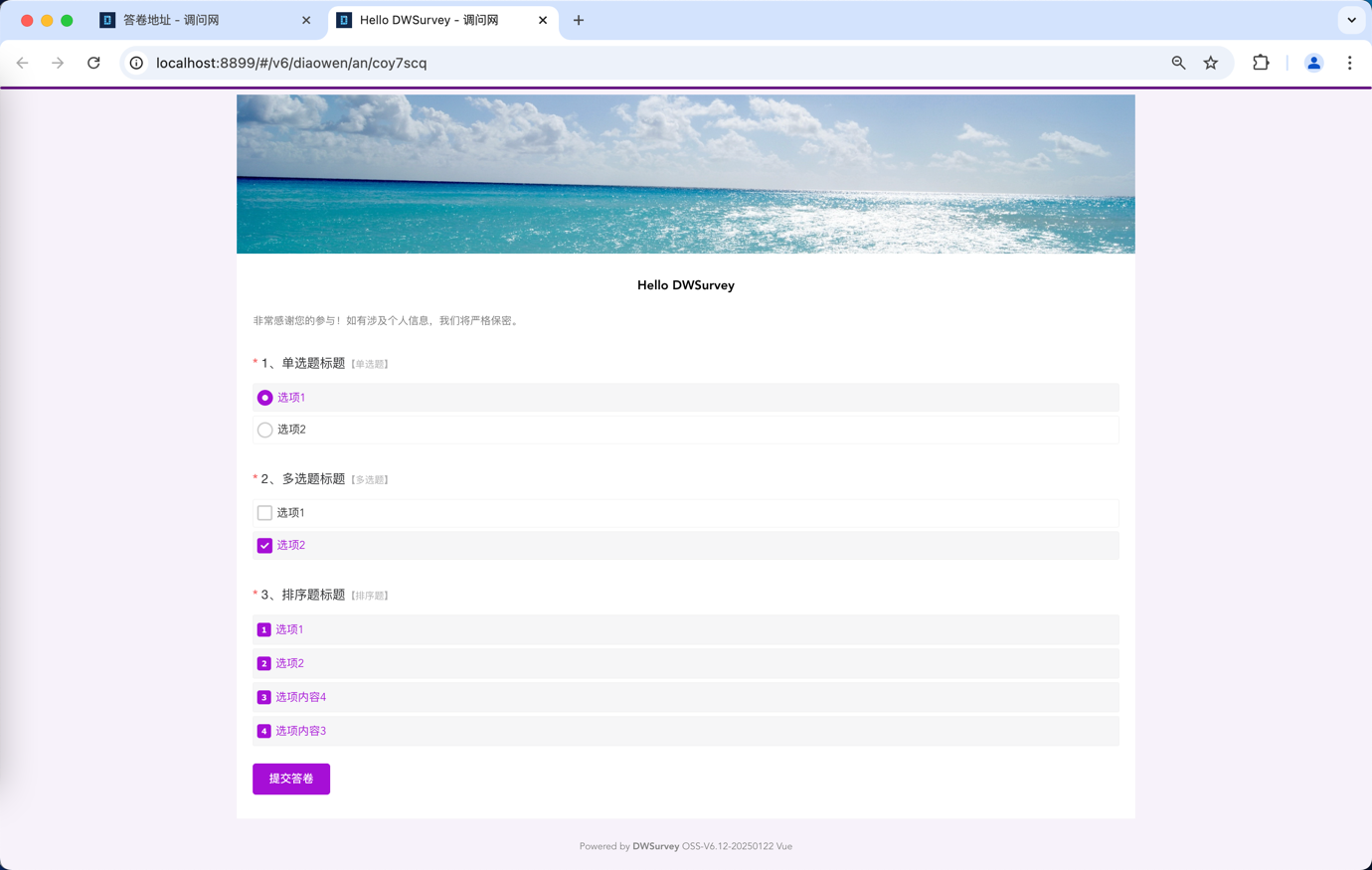
Task: Open the Chrome profile avatar
Action: pyautogui.click(x=1313, y=63)
